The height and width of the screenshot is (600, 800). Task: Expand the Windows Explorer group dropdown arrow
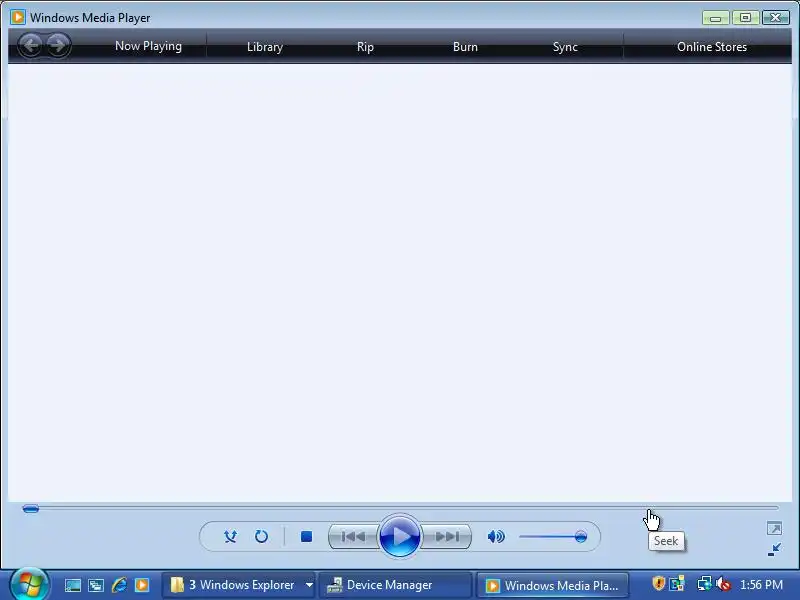[309, 585]
